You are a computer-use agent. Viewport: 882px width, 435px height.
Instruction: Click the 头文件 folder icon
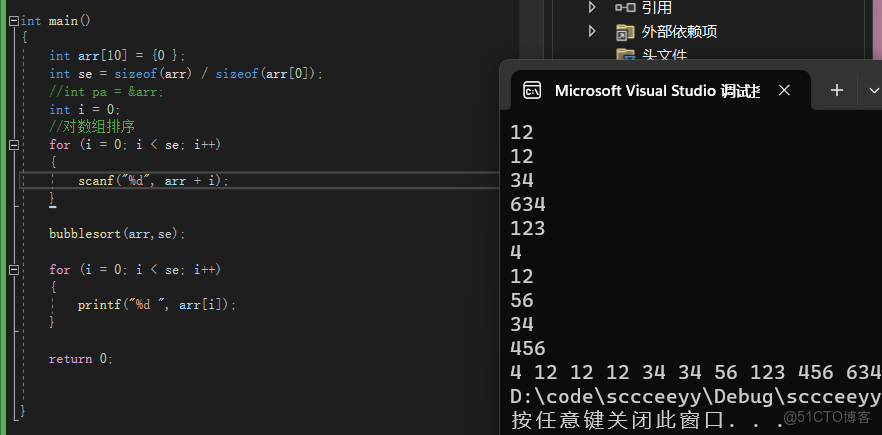point(626,55)
